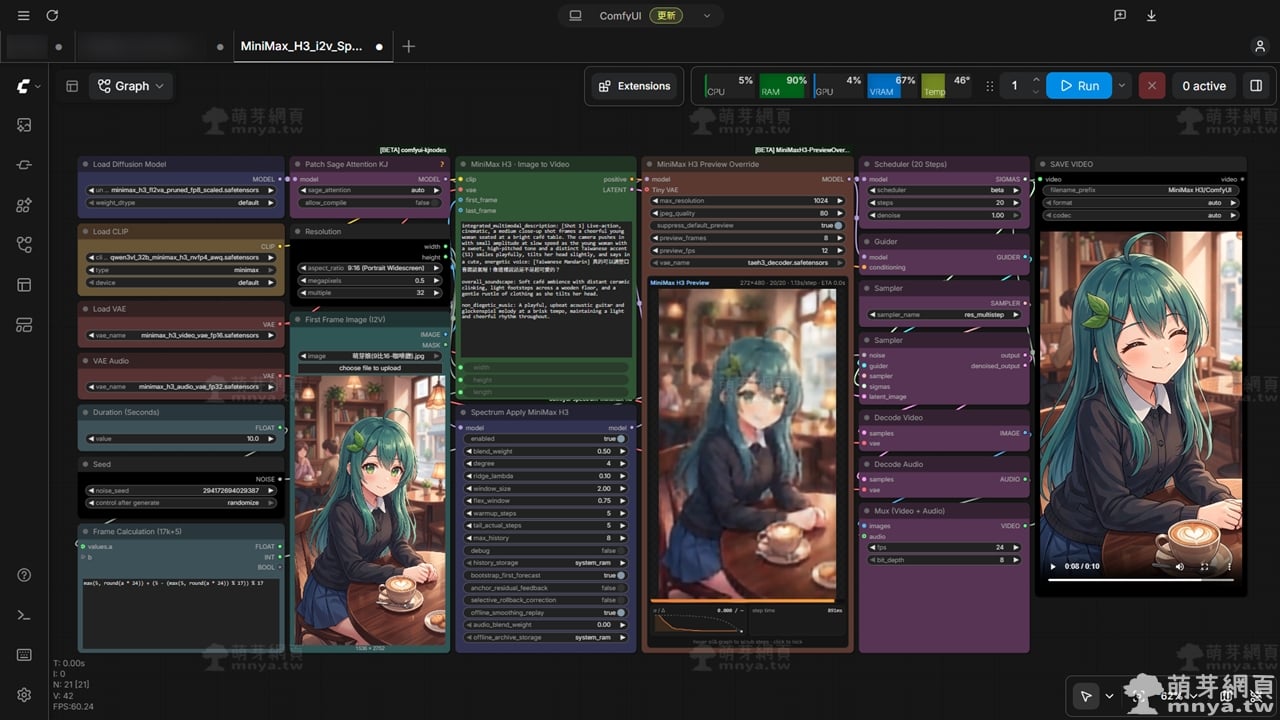Click choose file to upload

coord(370,368)
